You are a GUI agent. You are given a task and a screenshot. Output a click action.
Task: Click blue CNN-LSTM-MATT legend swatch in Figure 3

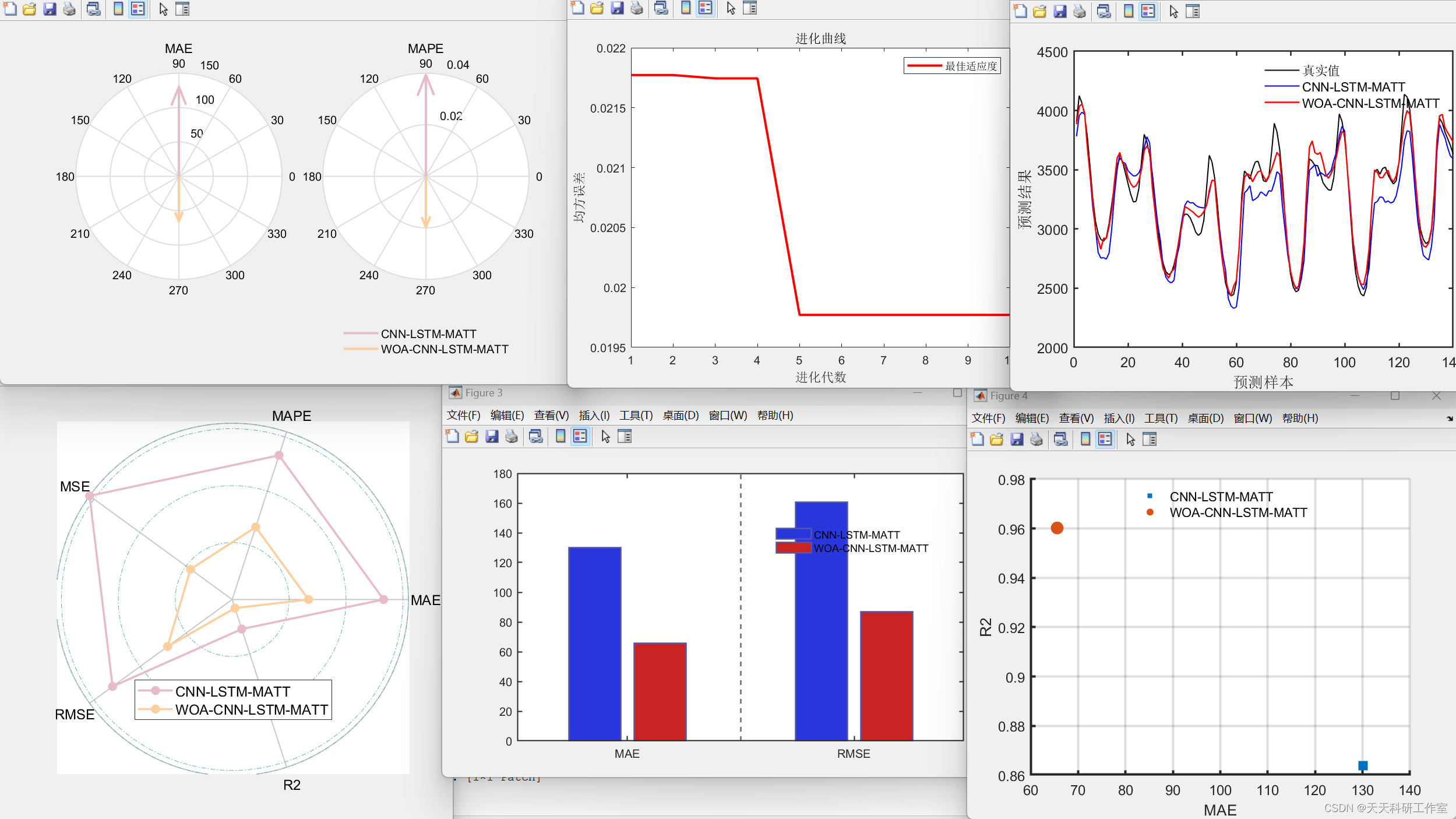click(x=794, y=534)
